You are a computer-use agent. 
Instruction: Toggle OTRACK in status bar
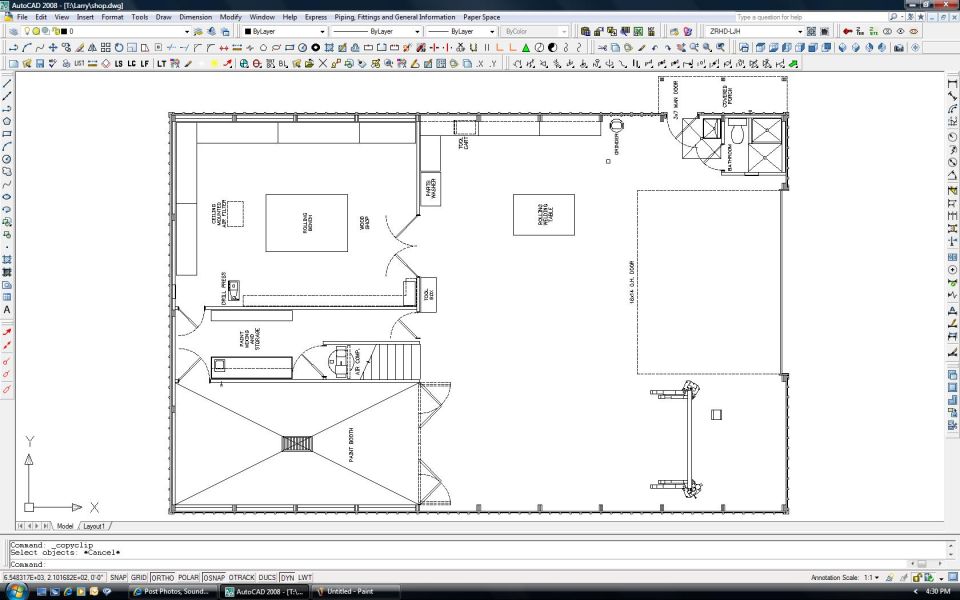241,577
